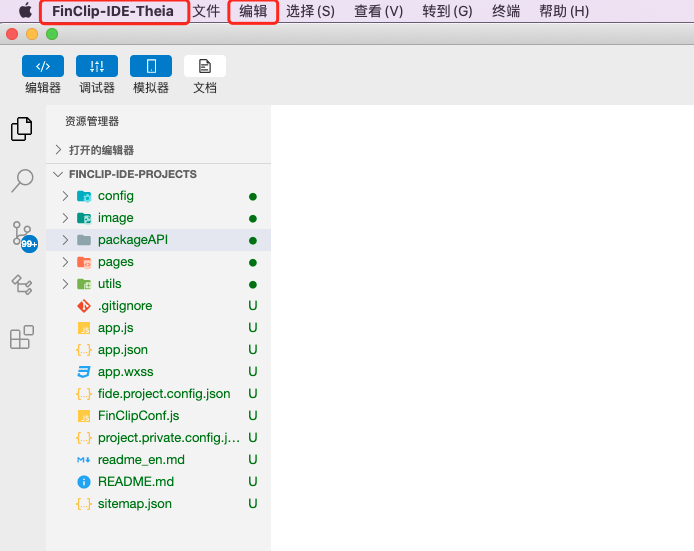The height and width of the screenshot is (551, 694).
Task: Click the .gitignore git file icon
Action: (x=84, y=306)
